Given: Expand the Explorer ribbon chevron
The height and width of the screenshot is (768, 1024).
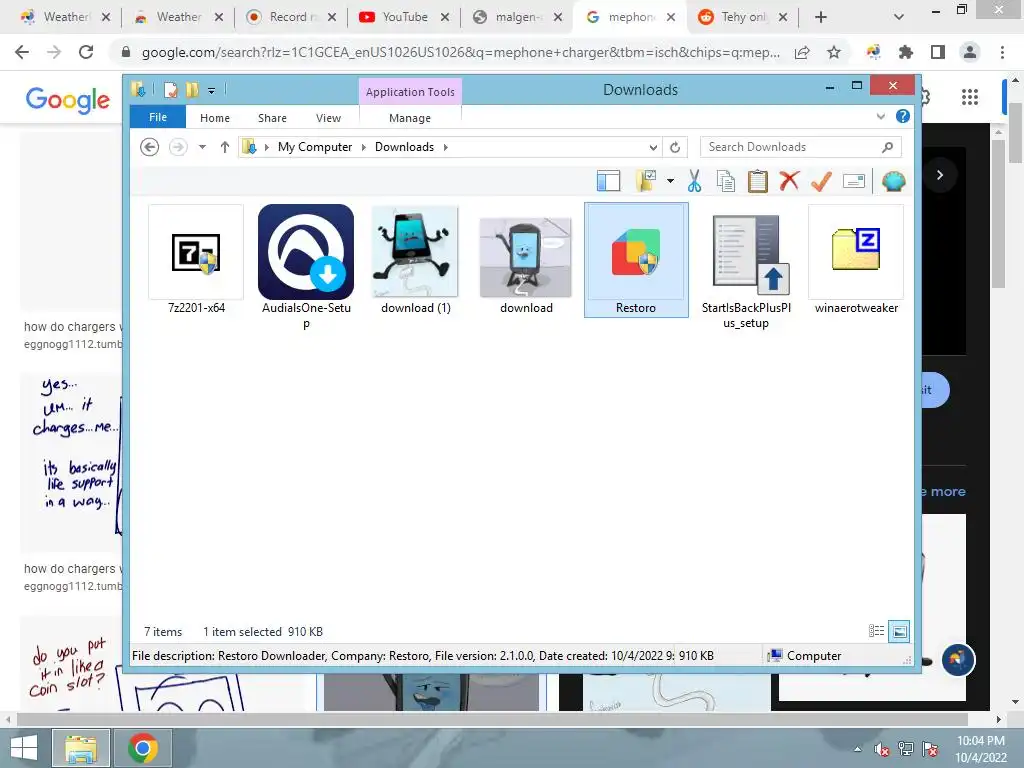Looking at the screenshot, I should tap(880, 116).
